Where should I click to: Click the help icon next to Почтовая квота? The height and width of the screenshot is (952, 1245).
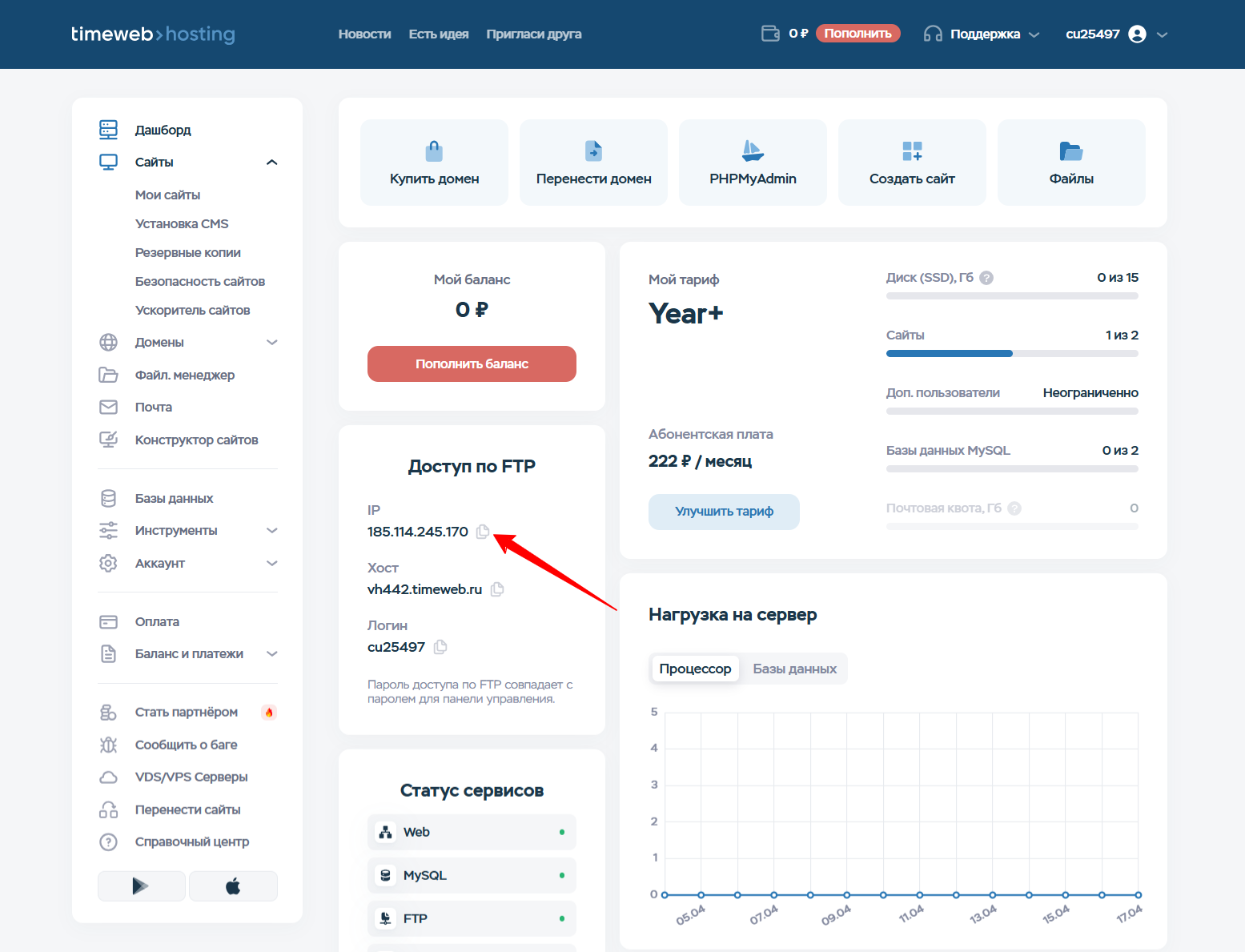1014,508
